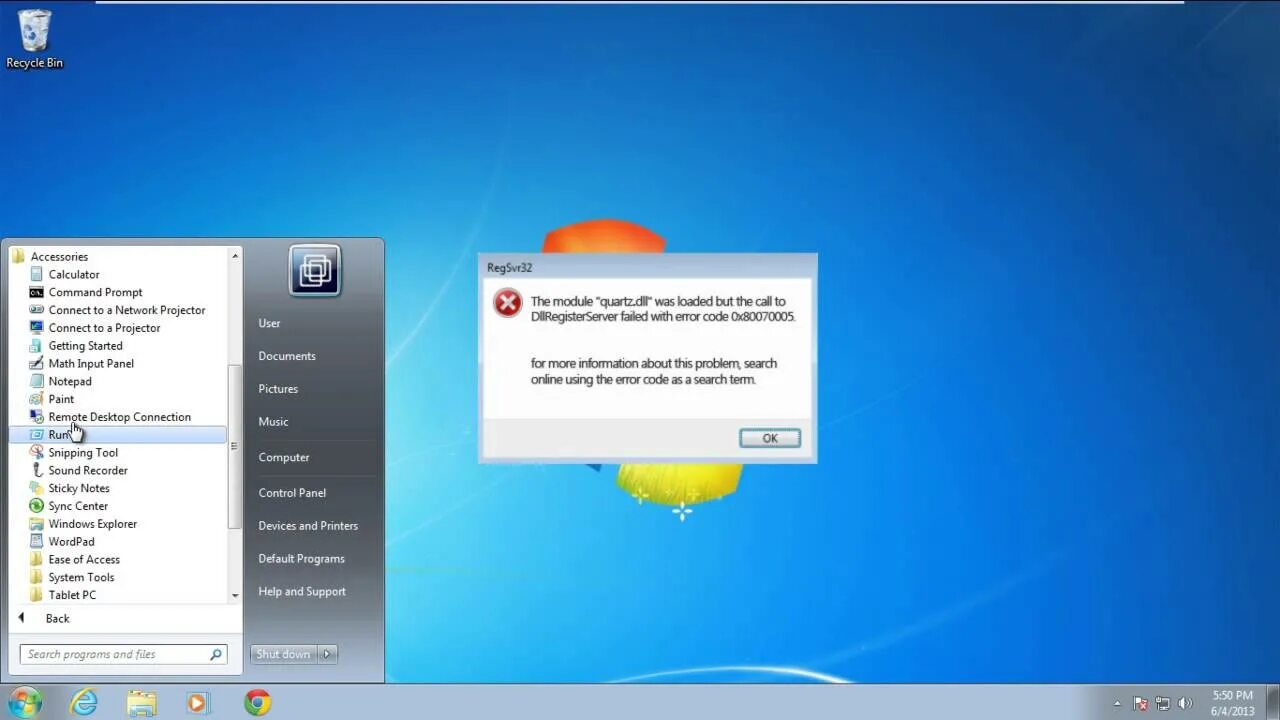
Task: Click the search magnifier icon
Action: [x=215, y=654]
